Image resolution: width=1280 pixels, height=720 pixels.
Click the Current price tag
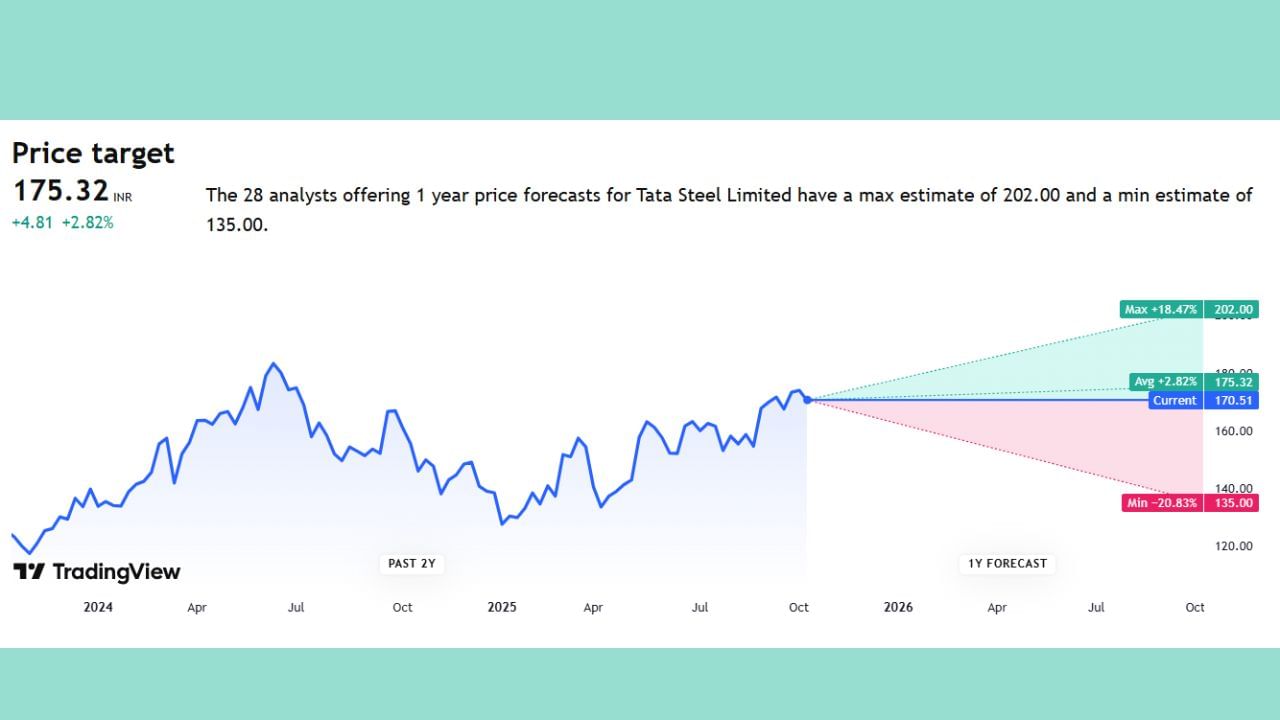tap(1174, 400)
